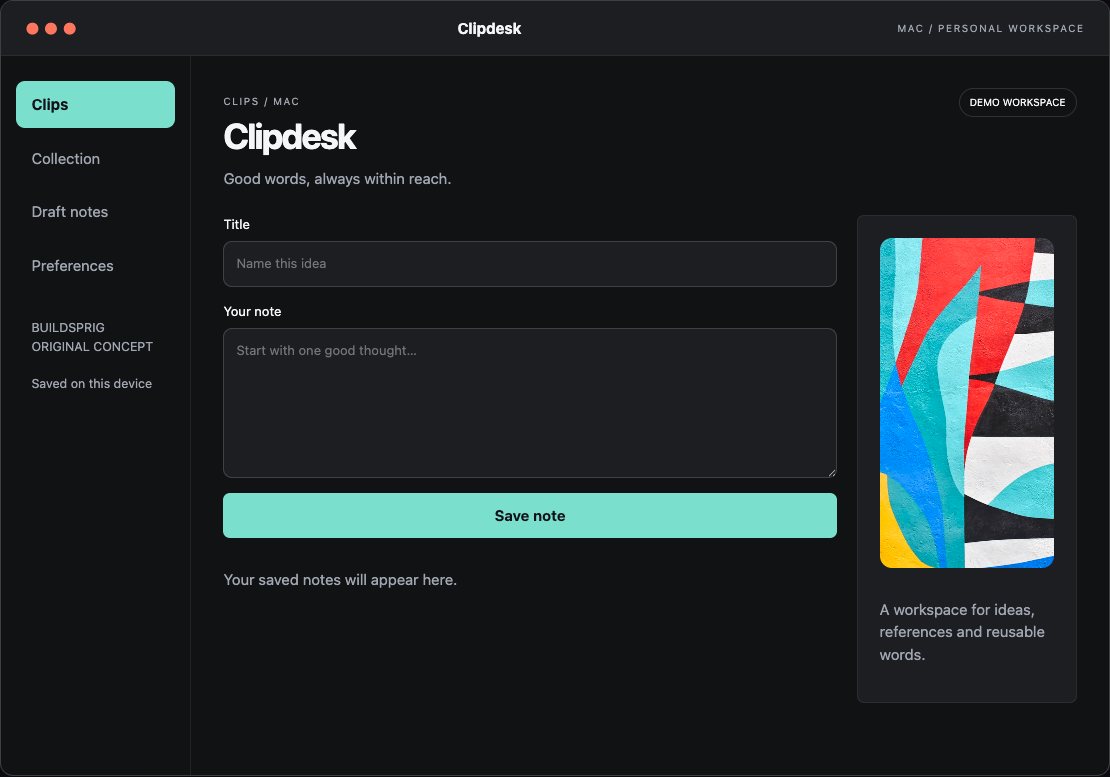Click the large Clipdesk heading
The width and height of the screenshot is (1110, 777).
(x=290, y=137)
